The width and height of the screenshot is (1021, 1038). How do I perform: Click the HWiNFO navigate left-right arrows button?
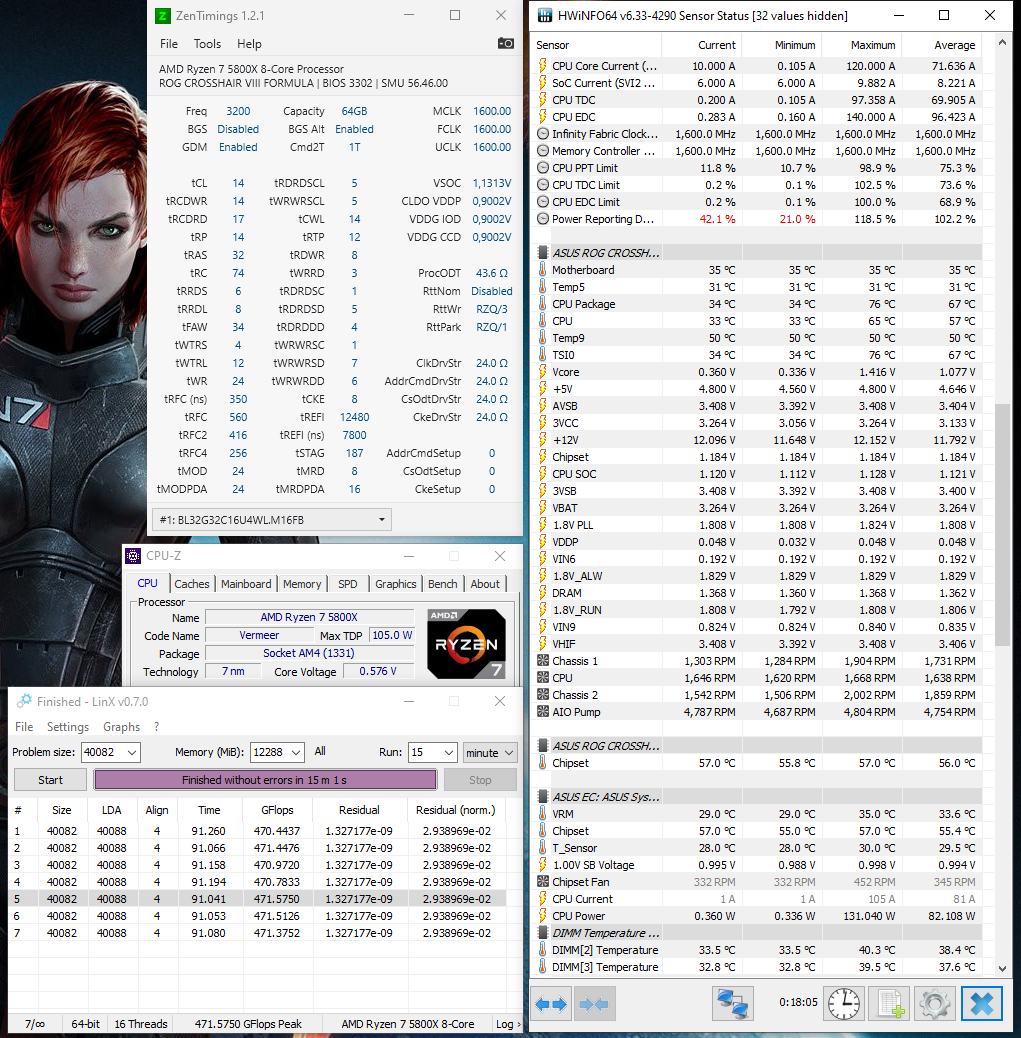click(x=551, y=1004)
